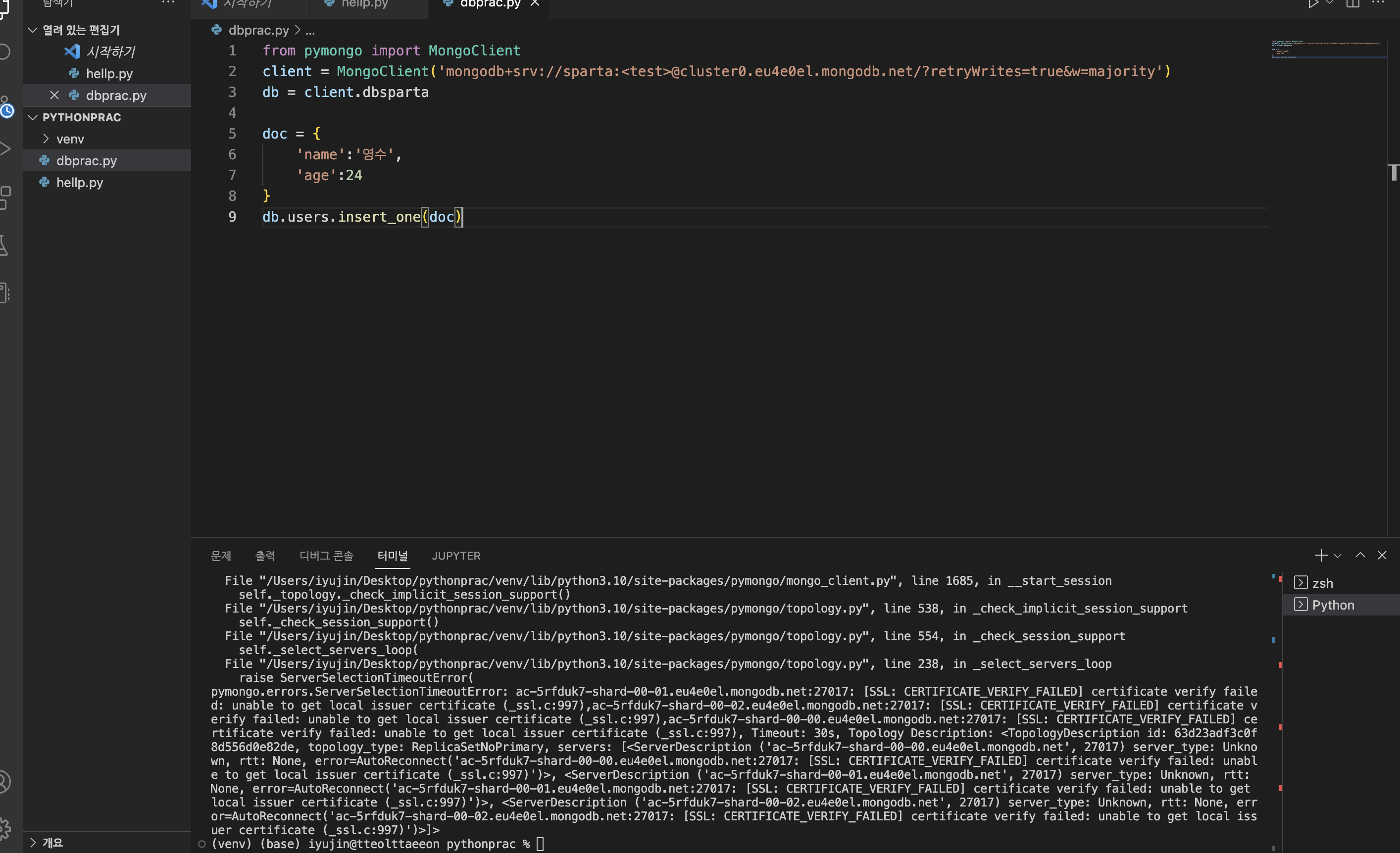Collapse the PYTHONPRAC folder section

[x=32, y=117]
